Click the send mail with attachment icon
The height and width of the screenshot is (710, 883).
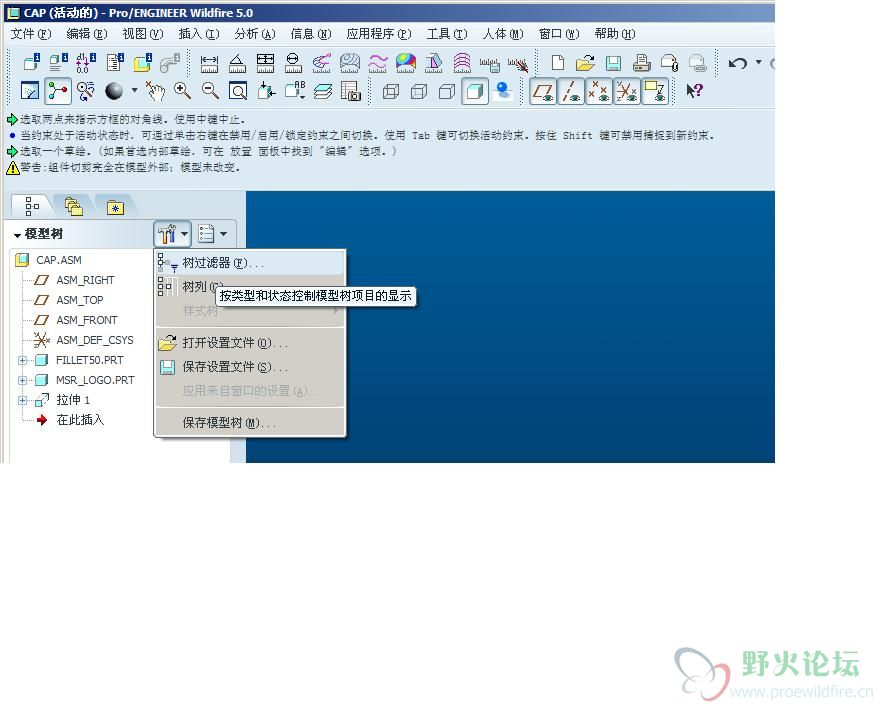coord(669,63)
